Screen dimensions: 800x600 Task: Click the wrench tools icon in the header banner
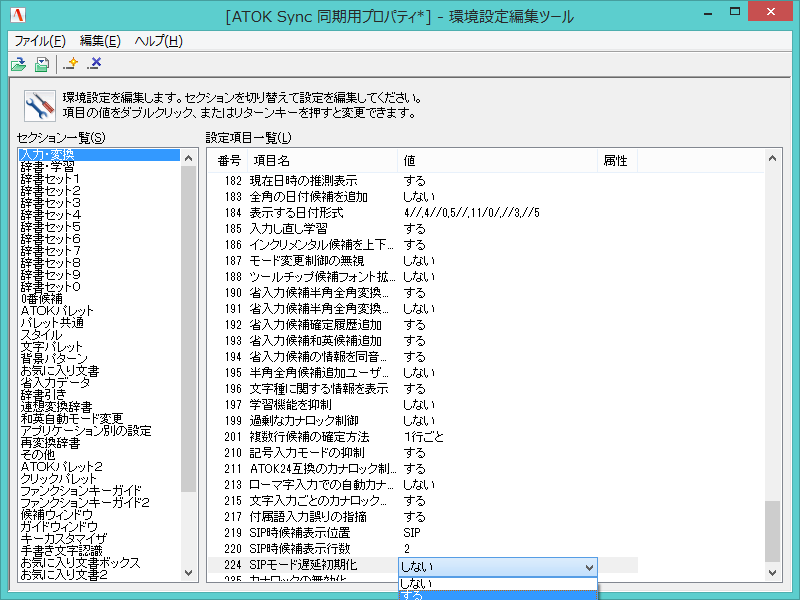click(38, 105)
